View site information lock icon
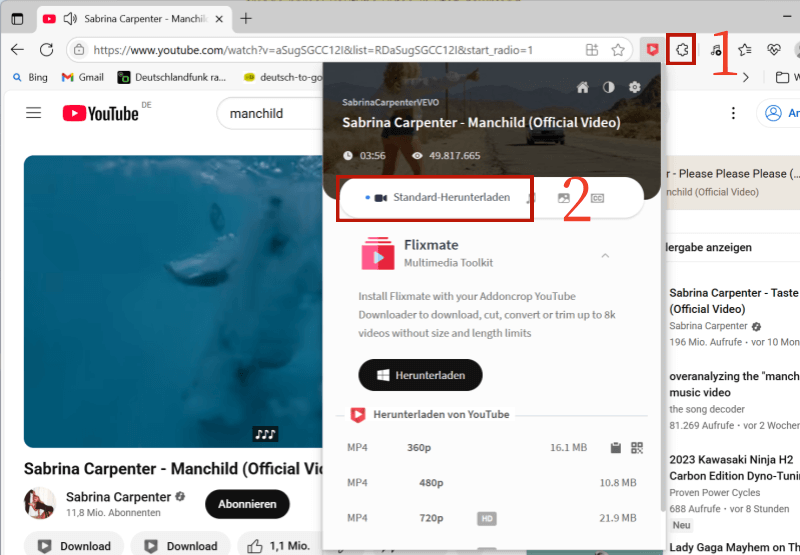The width and height of the screenshot is (800, 555). (79, 50)
